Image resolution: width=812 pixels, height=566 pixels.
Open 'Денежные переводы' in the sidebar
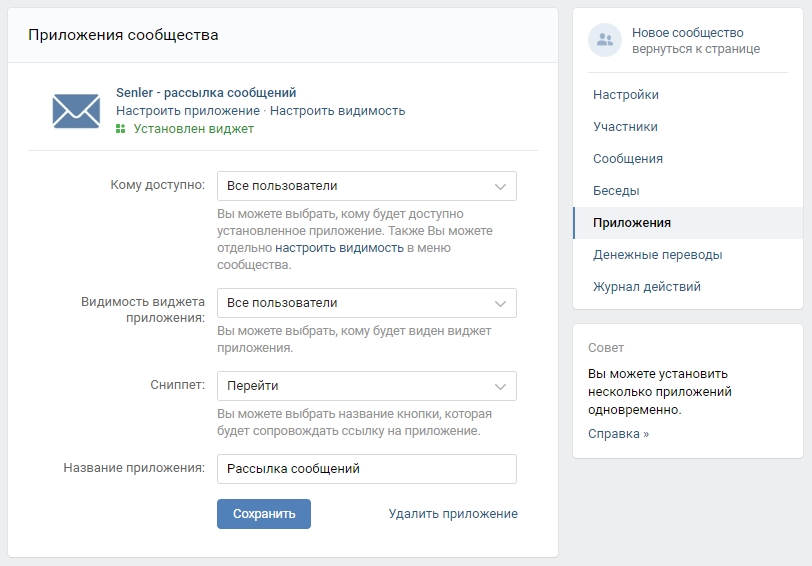(x=657, y=255)
